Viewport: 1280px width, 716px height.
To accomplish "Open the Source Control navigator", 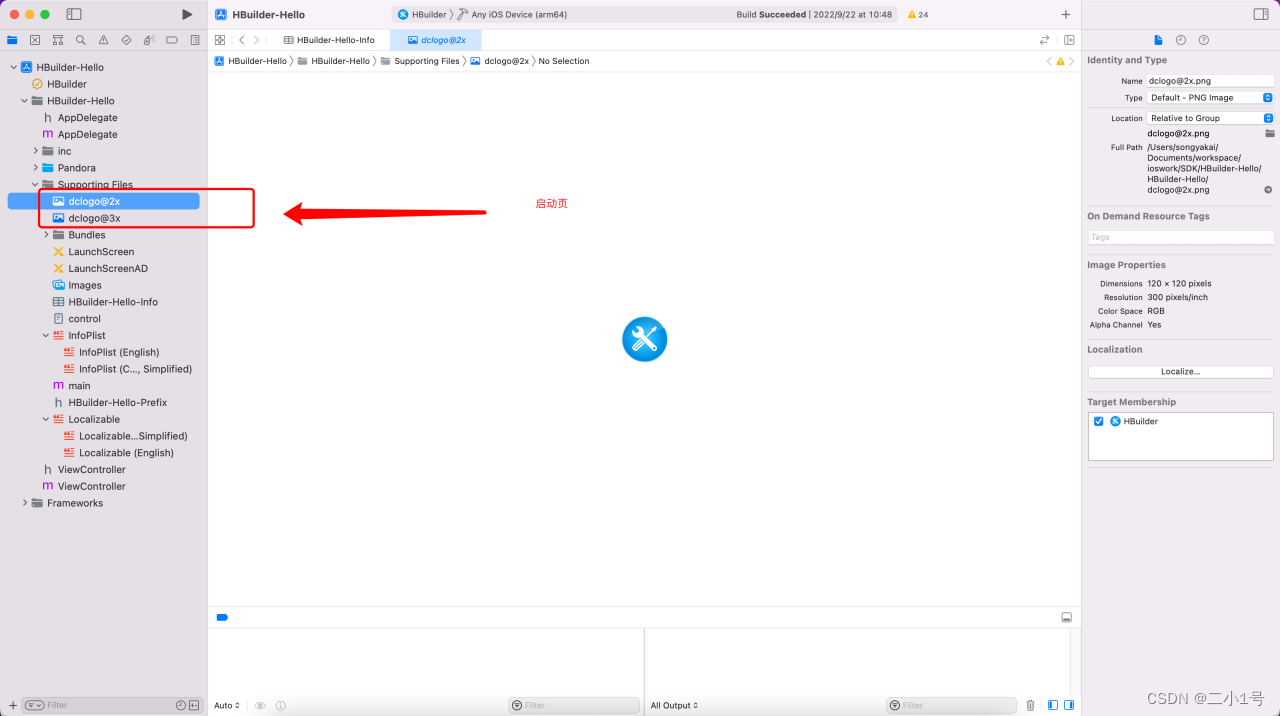I will click(x=35, y=40).
